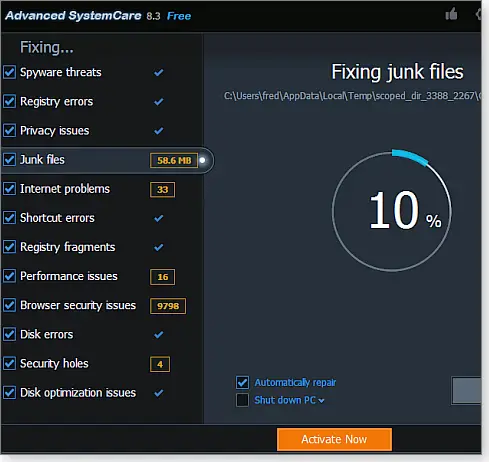Select the Junk files row label
This screenshot has height=462, width=489.
point(42,160)
